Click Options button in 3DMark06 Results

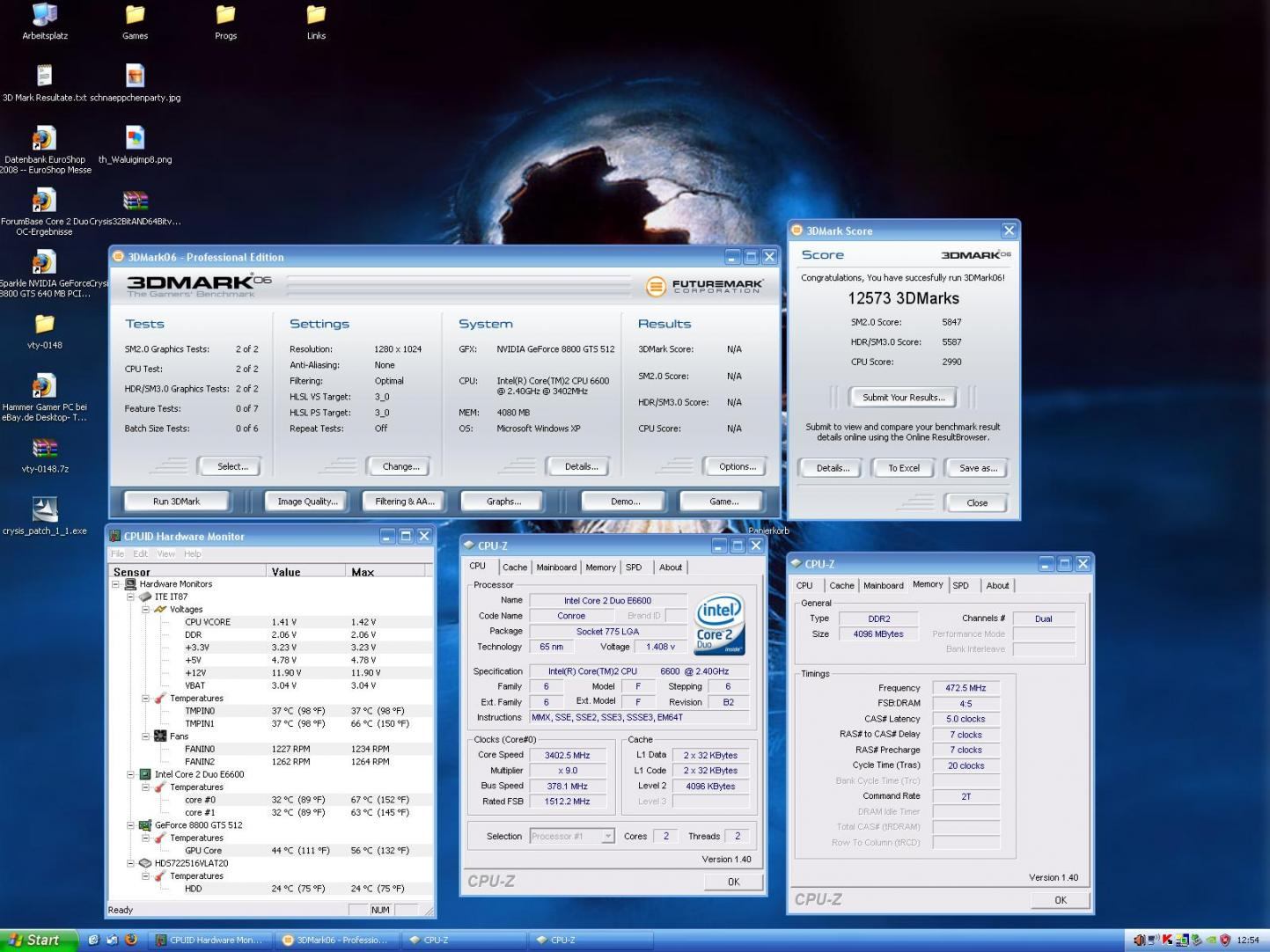point(737,466)
